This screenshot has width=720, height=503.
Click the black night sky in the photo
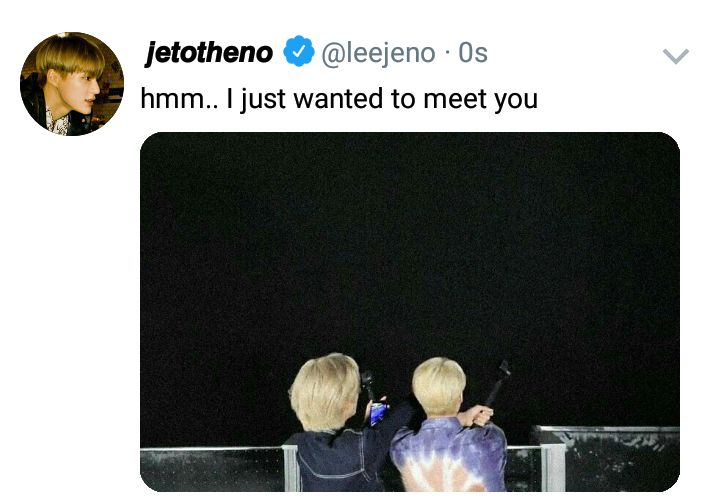410,239
